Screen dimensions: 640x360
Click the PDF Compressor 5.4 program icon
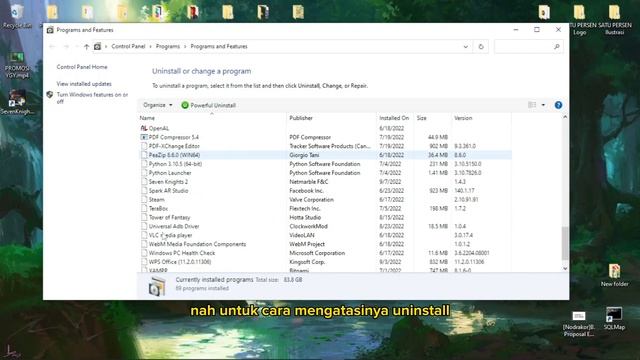coord(144,137)
